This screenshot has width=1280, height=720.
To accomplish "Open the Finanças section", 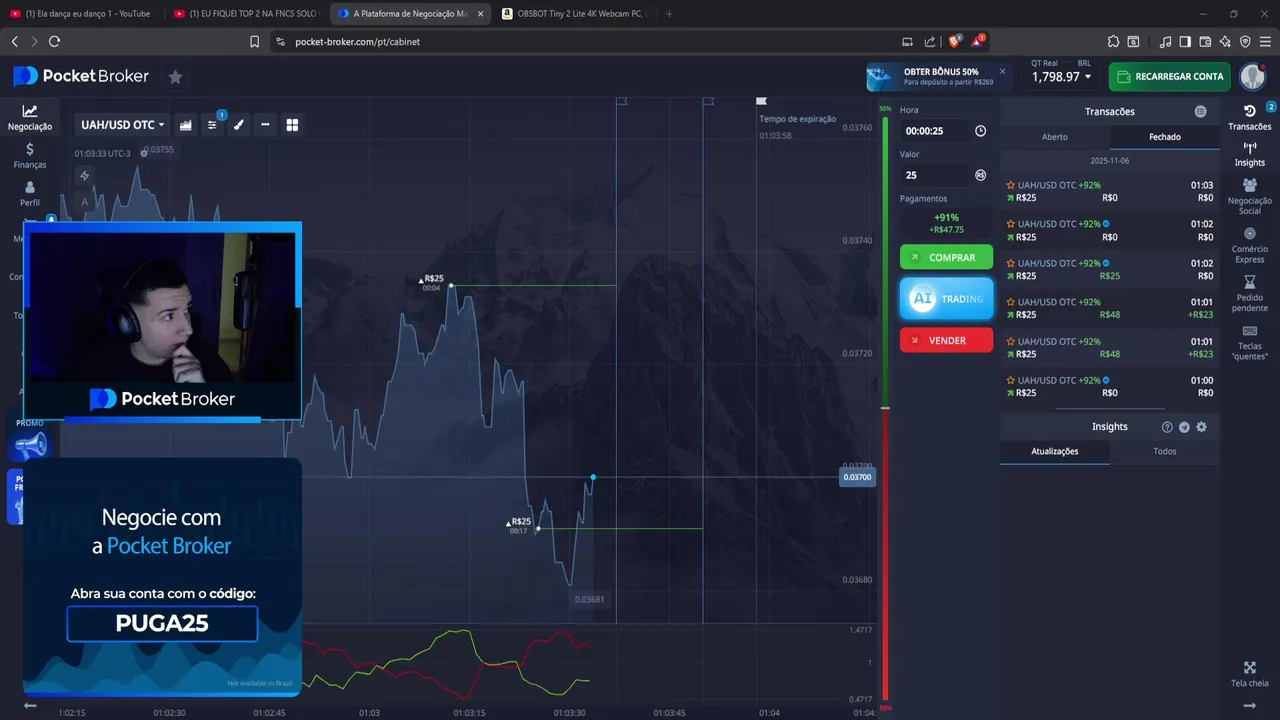I will pyautogui.click(x=30, y=156).
